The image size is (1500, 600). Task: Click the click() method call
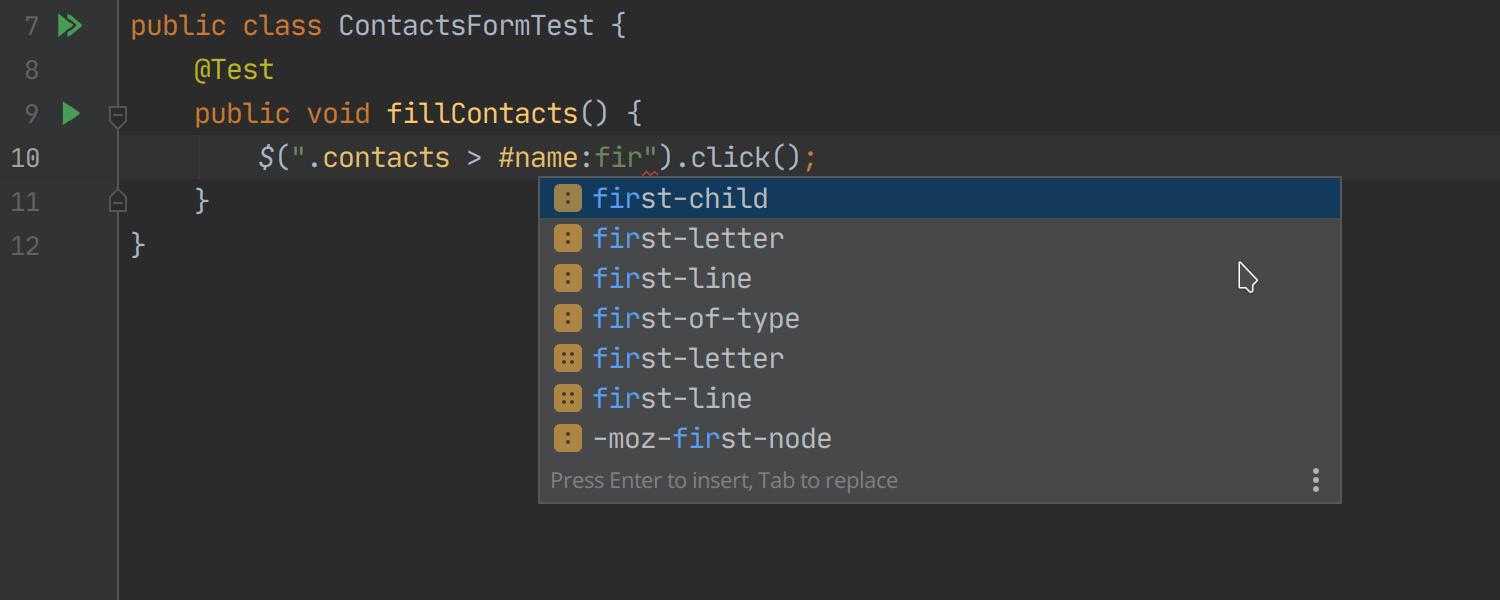pos(746,158)
